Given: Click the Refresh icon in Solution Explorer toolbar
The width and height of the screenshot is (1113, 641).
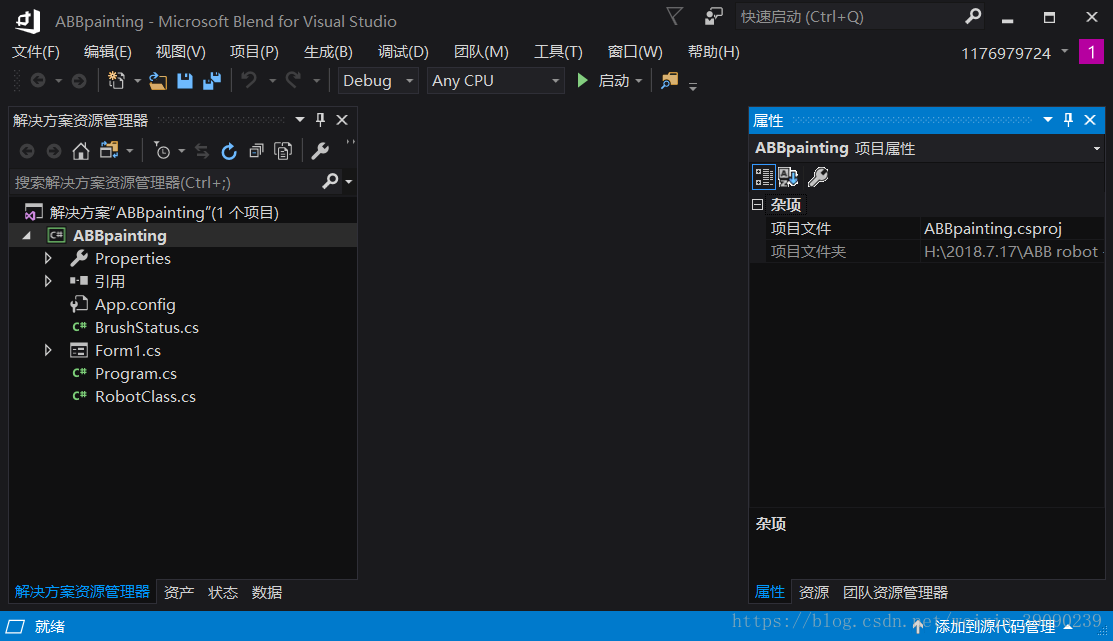Looking at the screenshot, I should [x=229, y=150].
